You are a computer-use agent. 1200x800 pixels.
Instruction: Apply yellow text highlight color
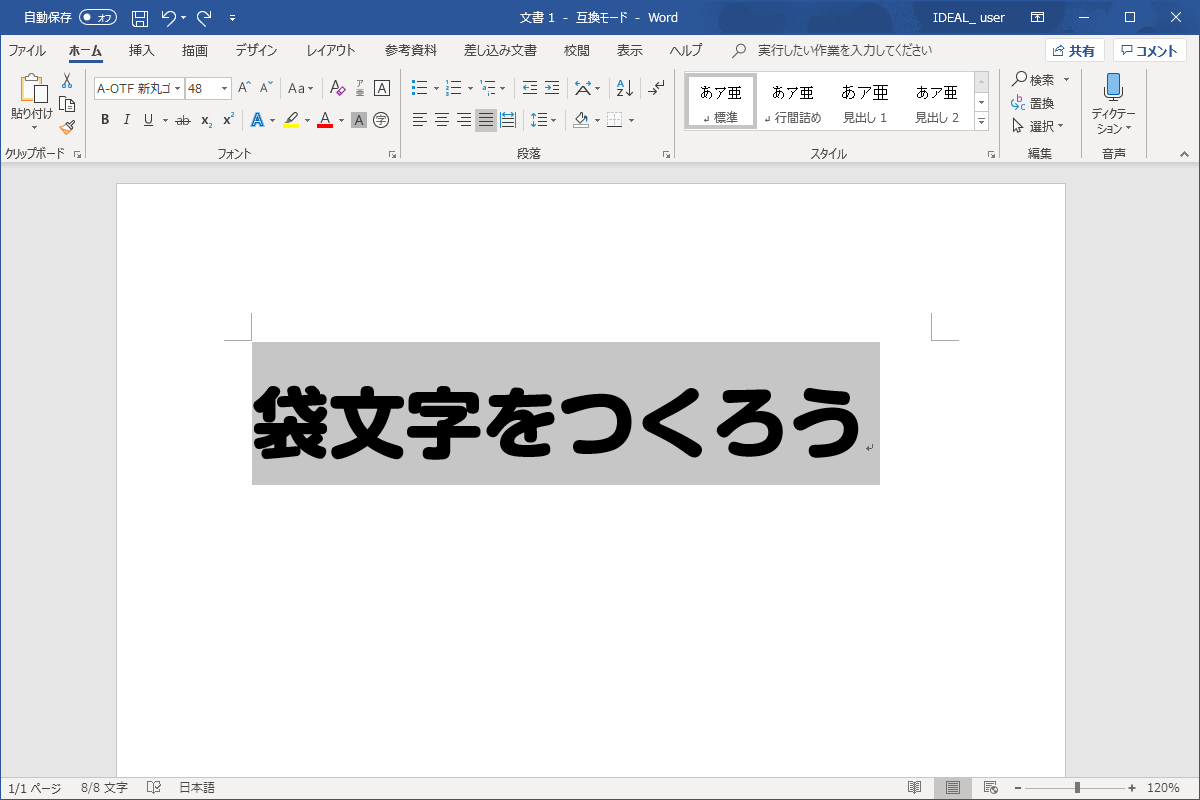click(291, 120)
